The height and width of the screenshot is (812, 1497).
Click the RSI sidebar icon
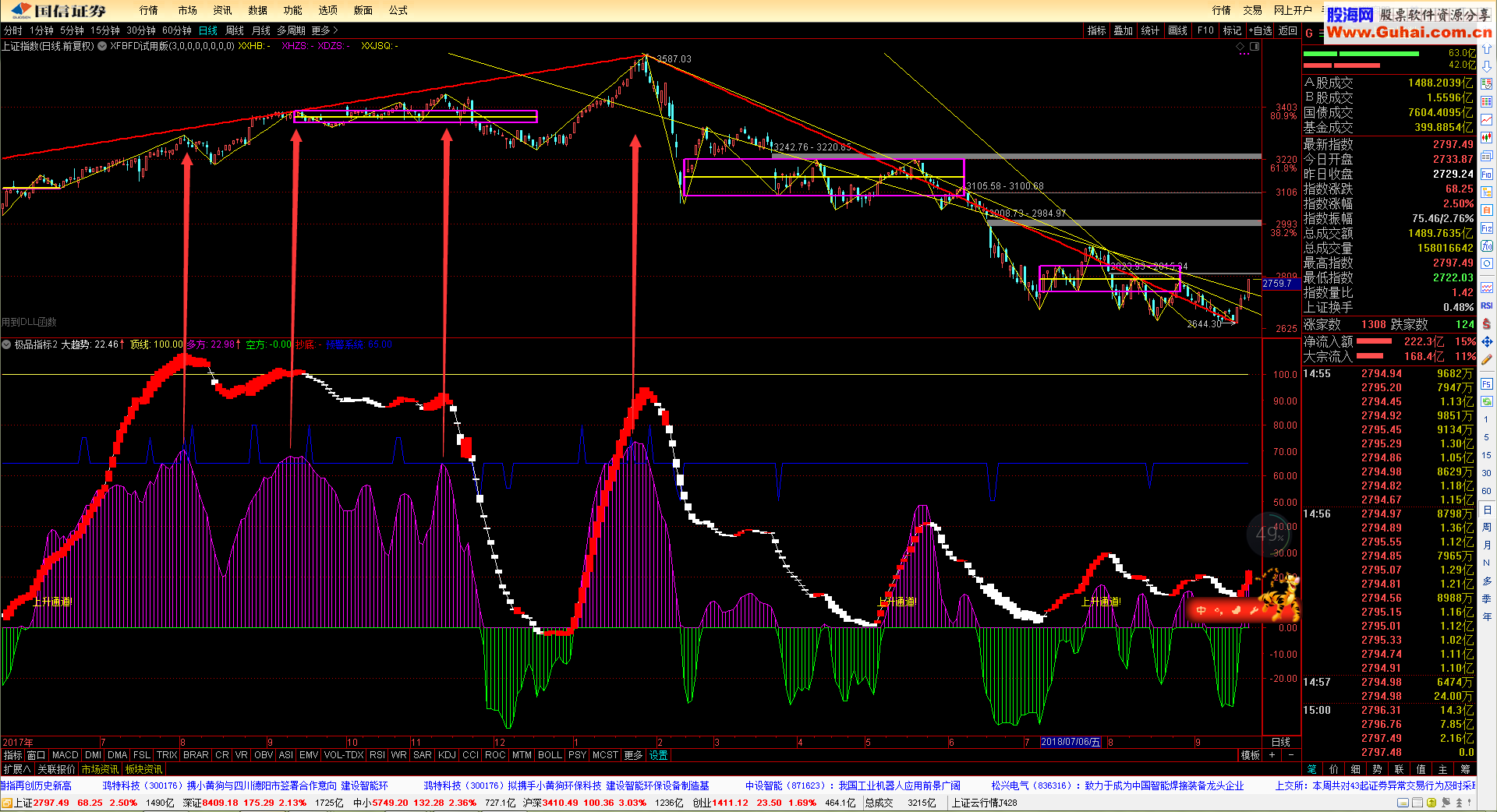pos(1487,305)
